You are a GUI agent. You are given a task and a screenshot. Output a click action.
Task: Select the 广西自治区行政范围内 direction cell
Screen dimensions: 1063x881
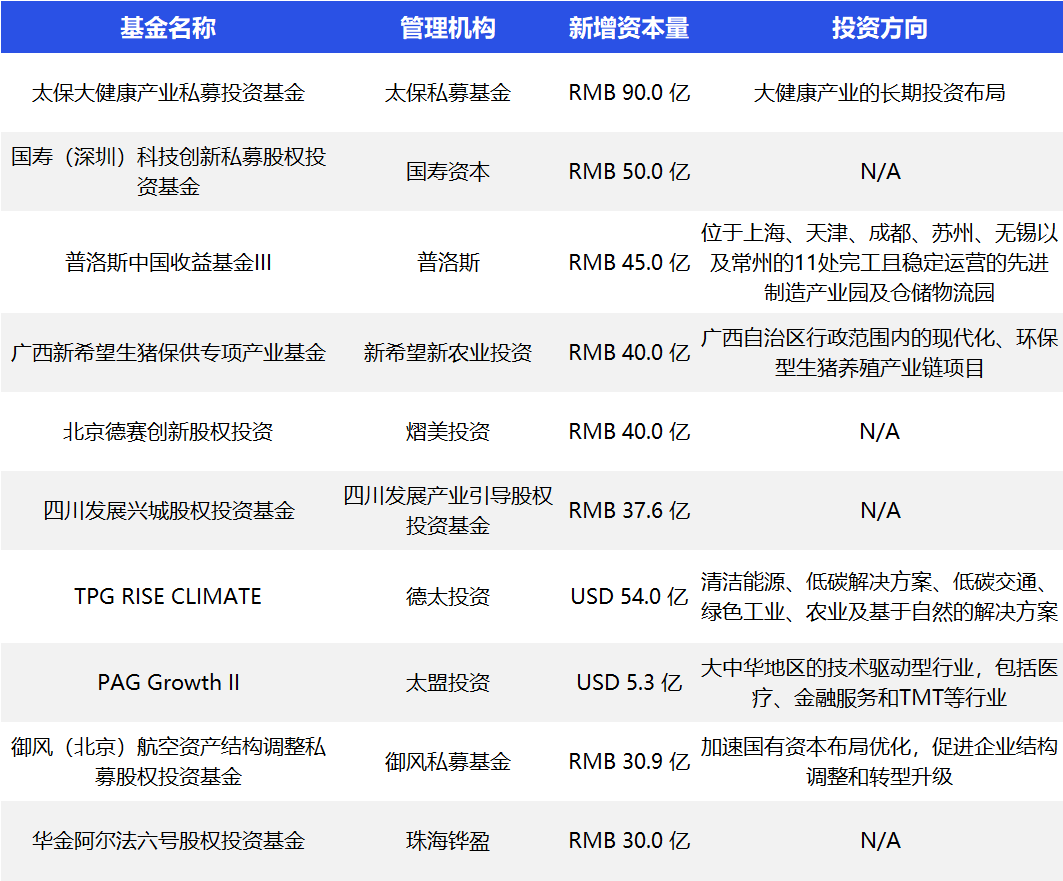(880, 352)
